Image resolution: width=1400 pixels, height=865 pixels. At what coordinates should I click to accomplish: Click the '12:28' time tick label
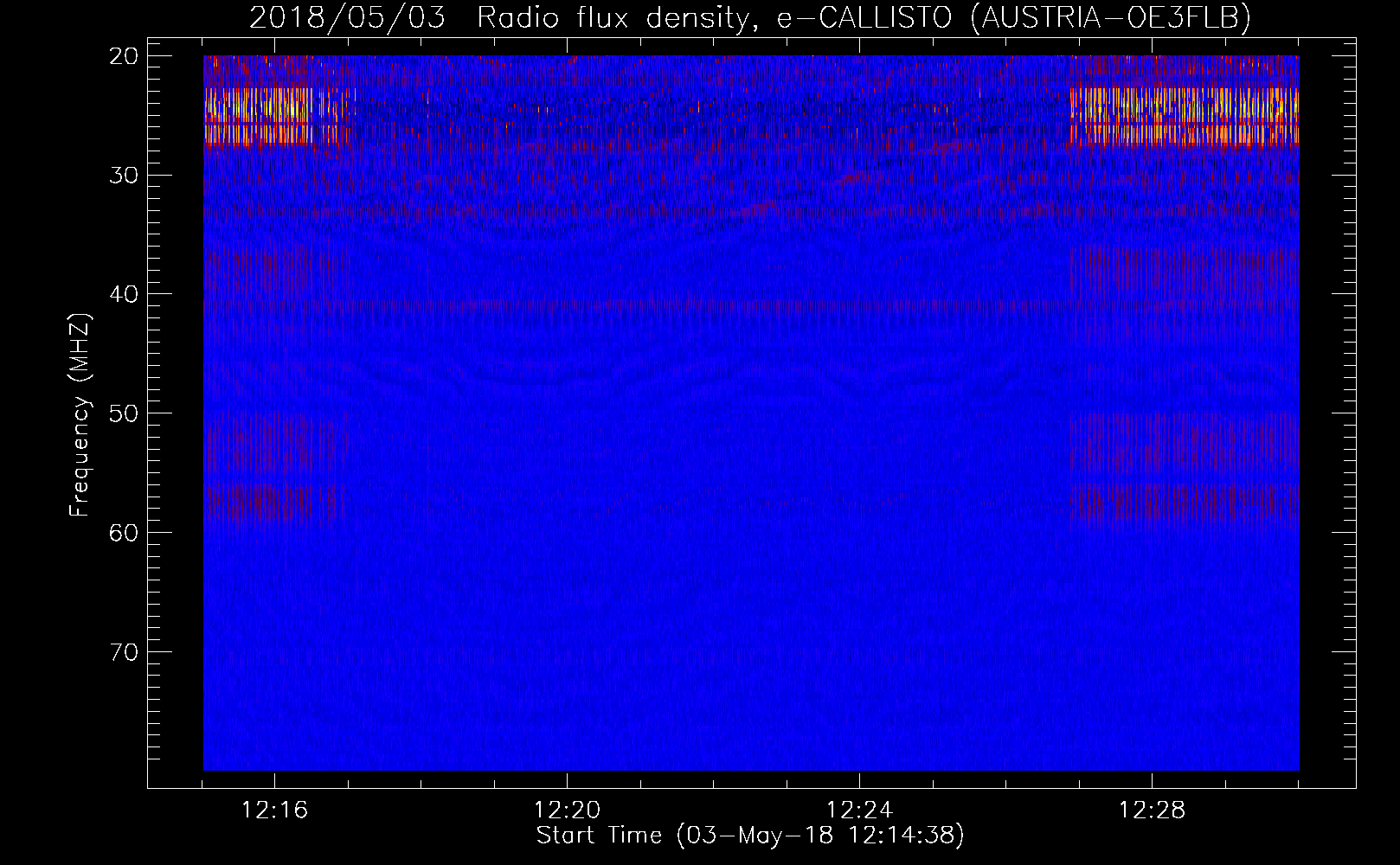(x=1152, y=811)
